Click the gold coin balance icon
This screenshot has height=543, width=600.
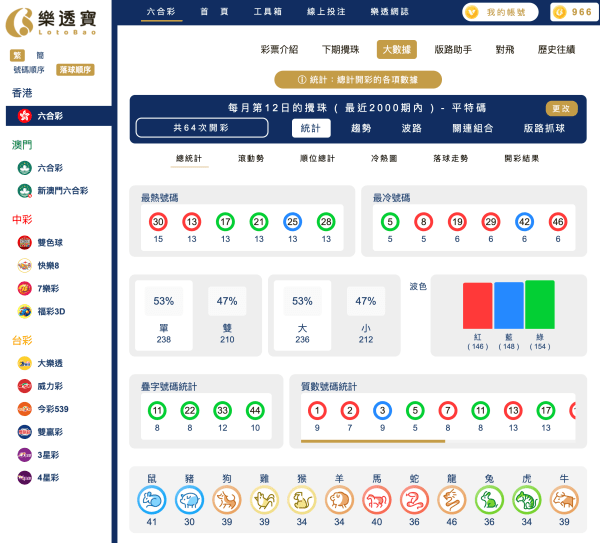point(560,13)
